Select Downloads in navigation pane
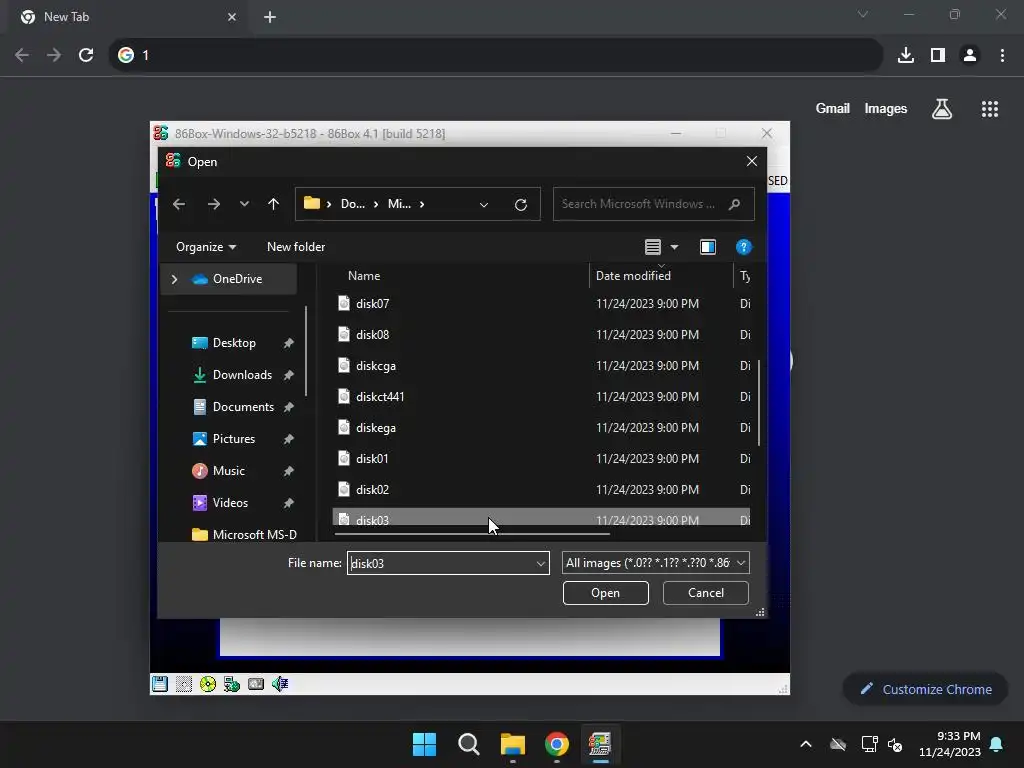The height and width of the screenshot is (768, 1024). click(242, 375)
